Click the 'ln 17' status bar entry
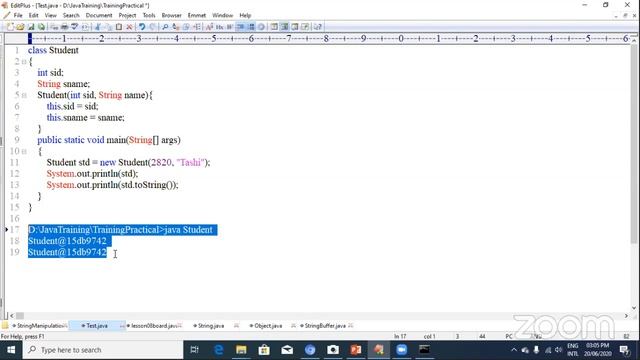 pos(400,336)
